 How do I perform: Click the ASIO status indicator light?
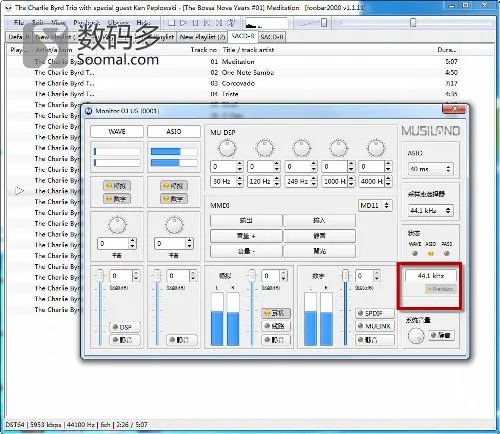tap(431, 254)
